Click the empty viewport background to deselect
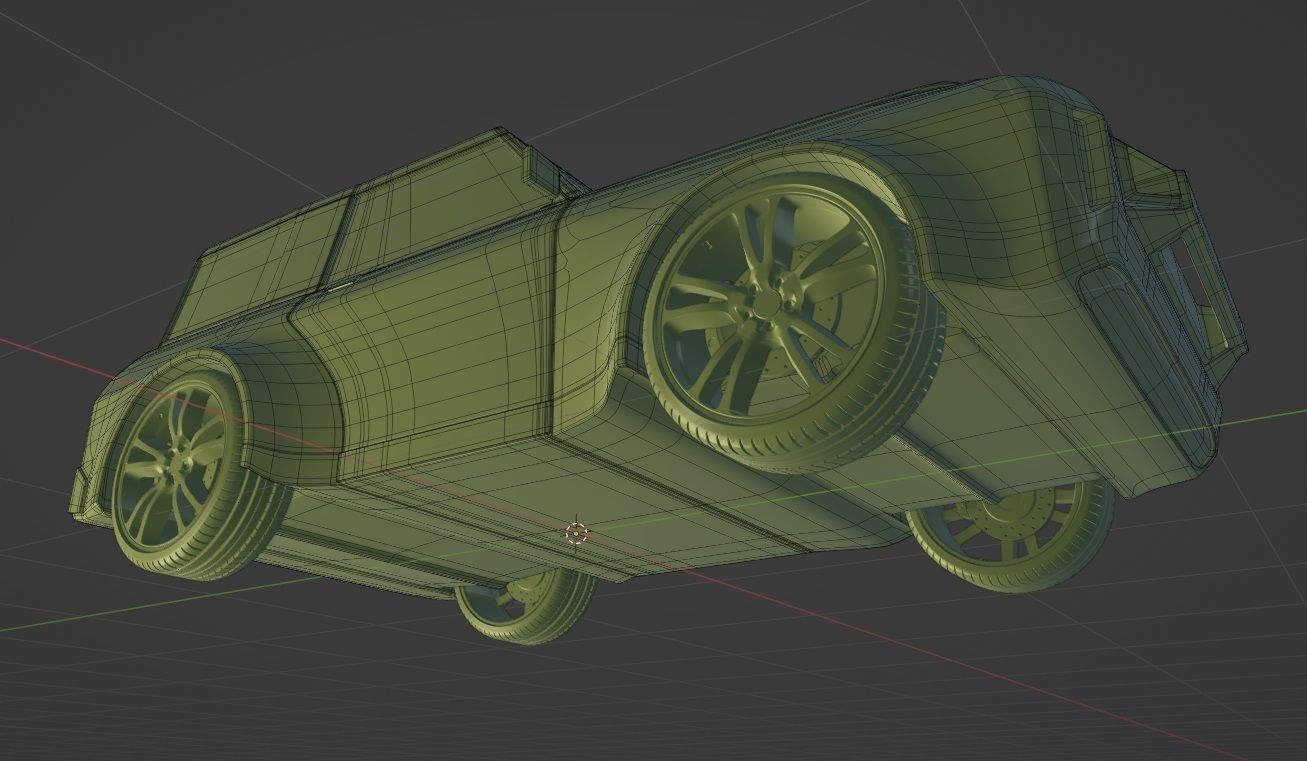This screenshot has width=1307, height=761. (x=200, y=700)
